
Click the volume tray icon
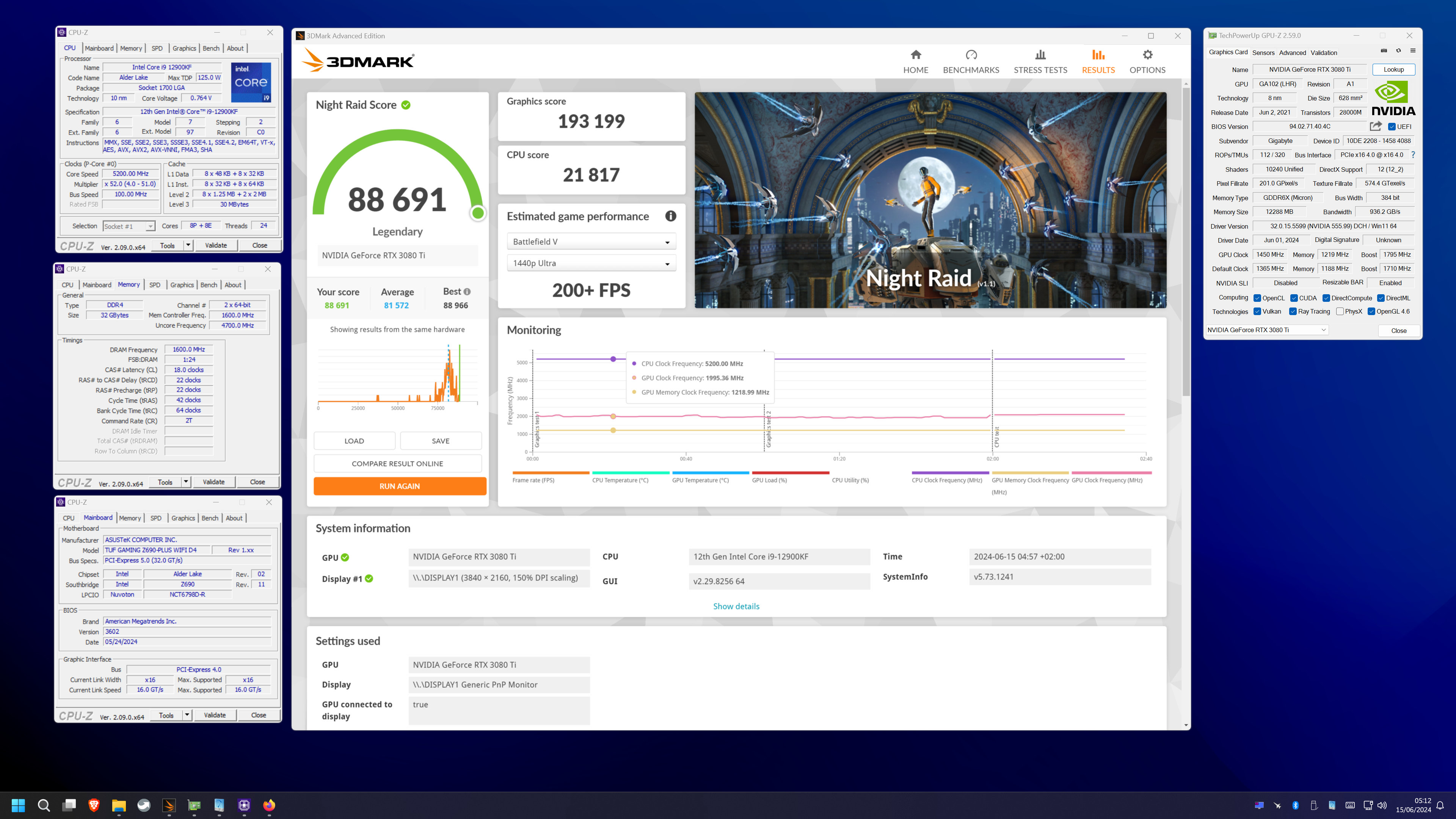(x=1382, y=805)
